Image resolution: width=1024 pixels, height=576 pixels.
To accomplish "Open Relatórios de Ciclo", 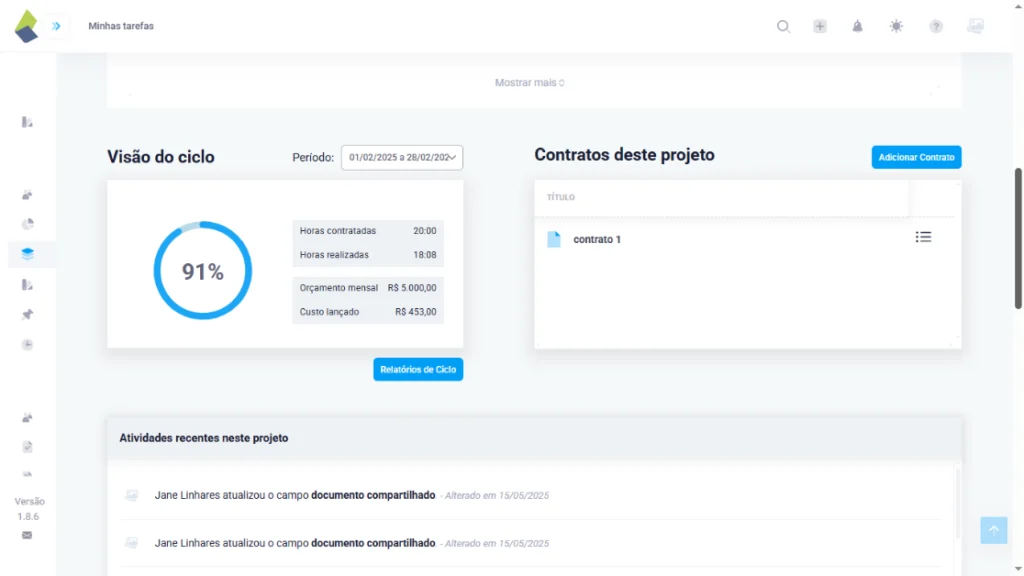I will 418,369.
